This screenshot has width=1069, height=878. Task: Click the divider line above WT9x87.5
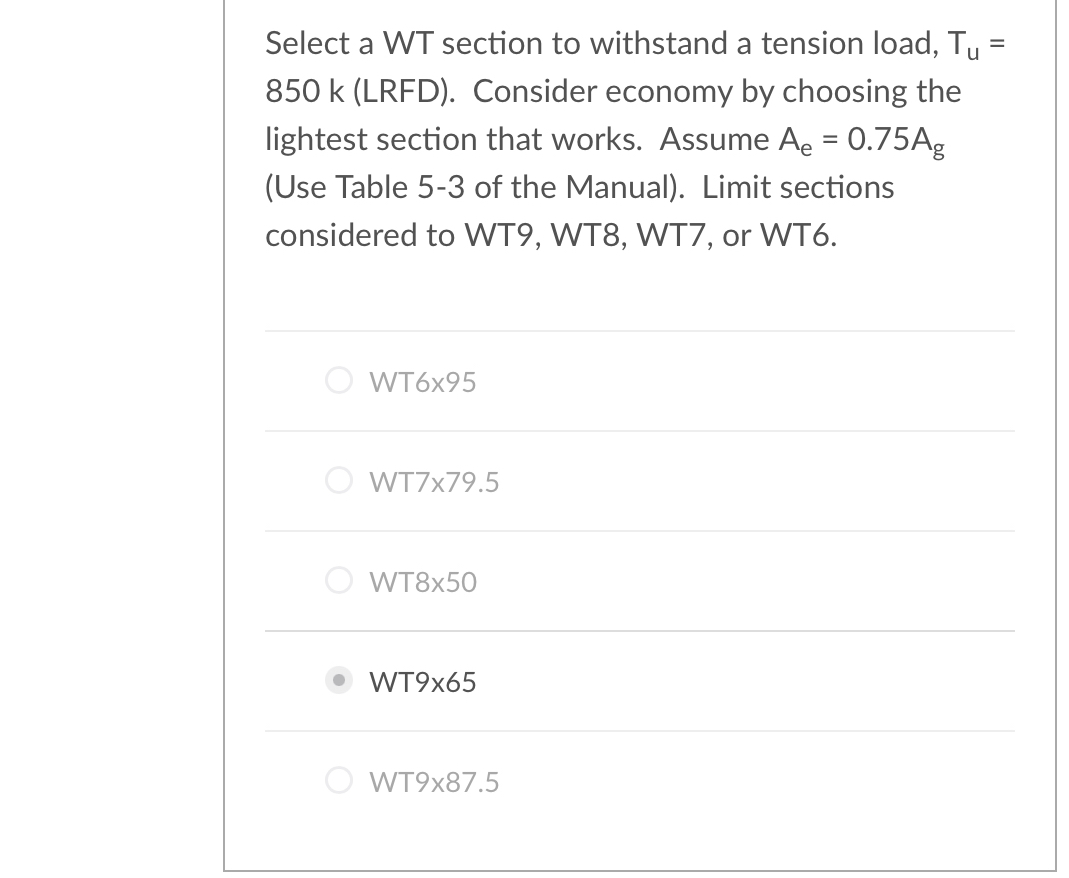640,731
